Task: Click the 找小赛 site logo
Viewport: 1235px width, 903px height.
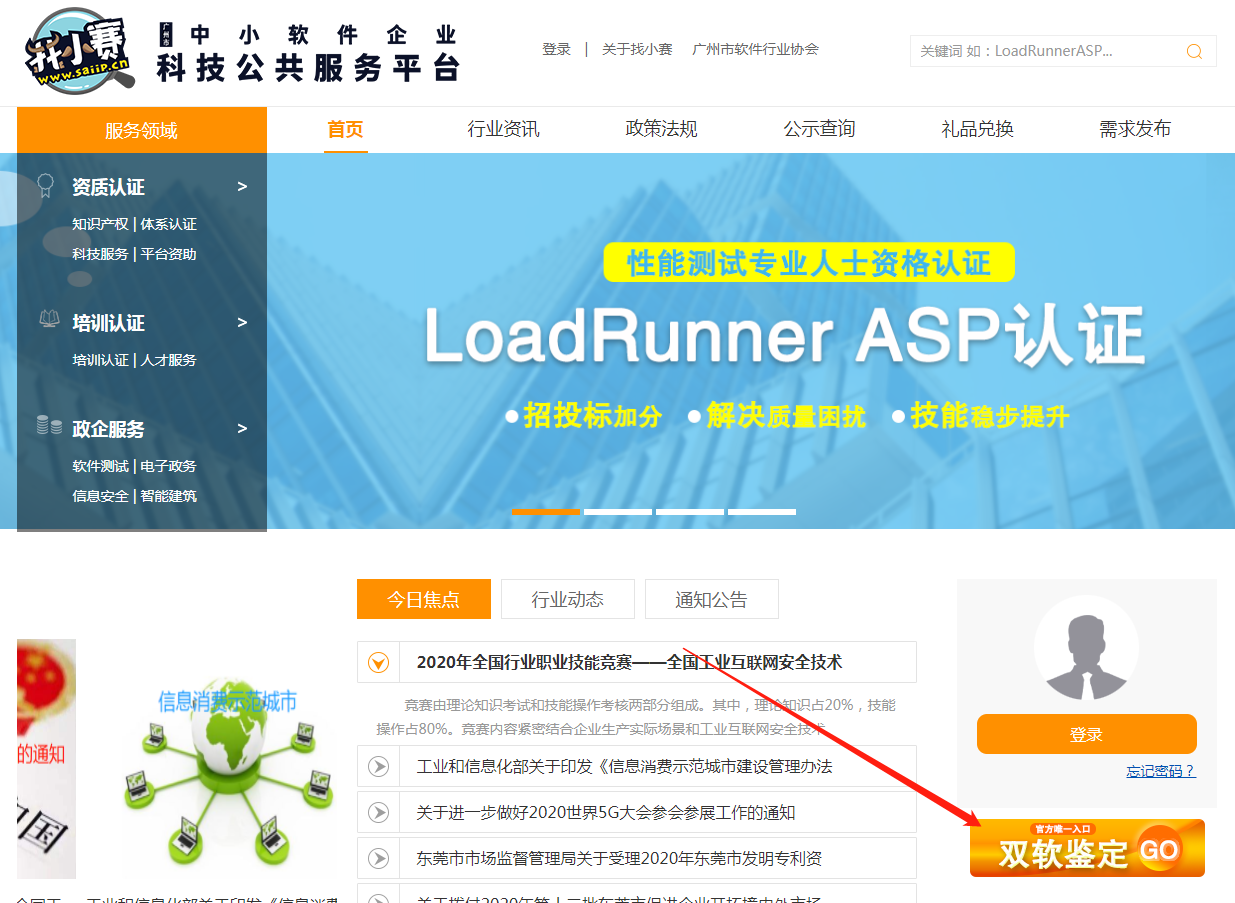Action: (79, 49)
